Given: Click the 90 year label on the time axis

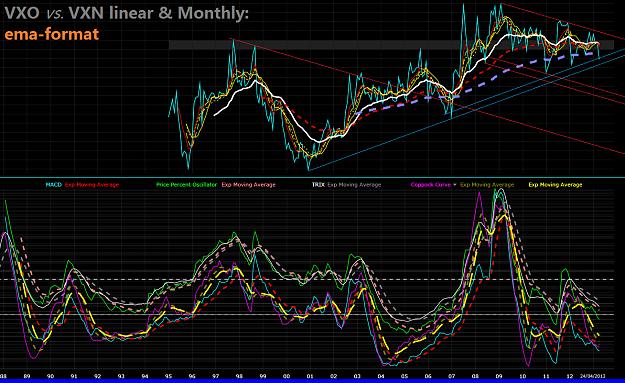Looking at the screenshot, I should pyautogui.click(x=50, y=376).
